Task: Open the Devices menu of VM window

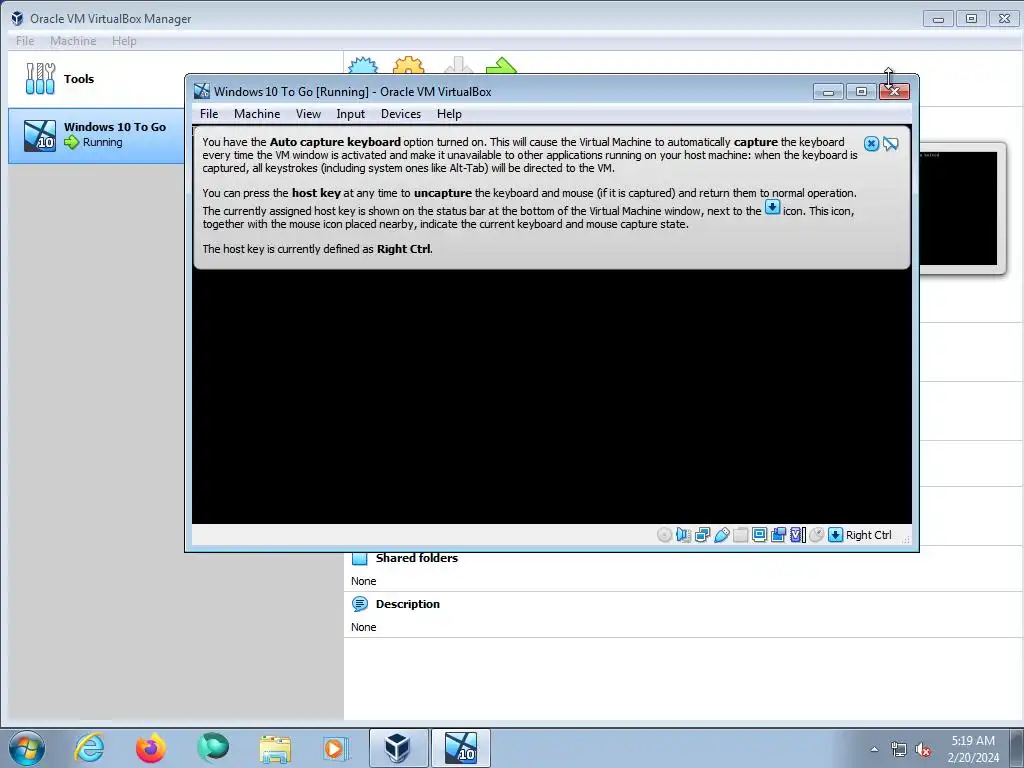Action: tap(401, 114)
